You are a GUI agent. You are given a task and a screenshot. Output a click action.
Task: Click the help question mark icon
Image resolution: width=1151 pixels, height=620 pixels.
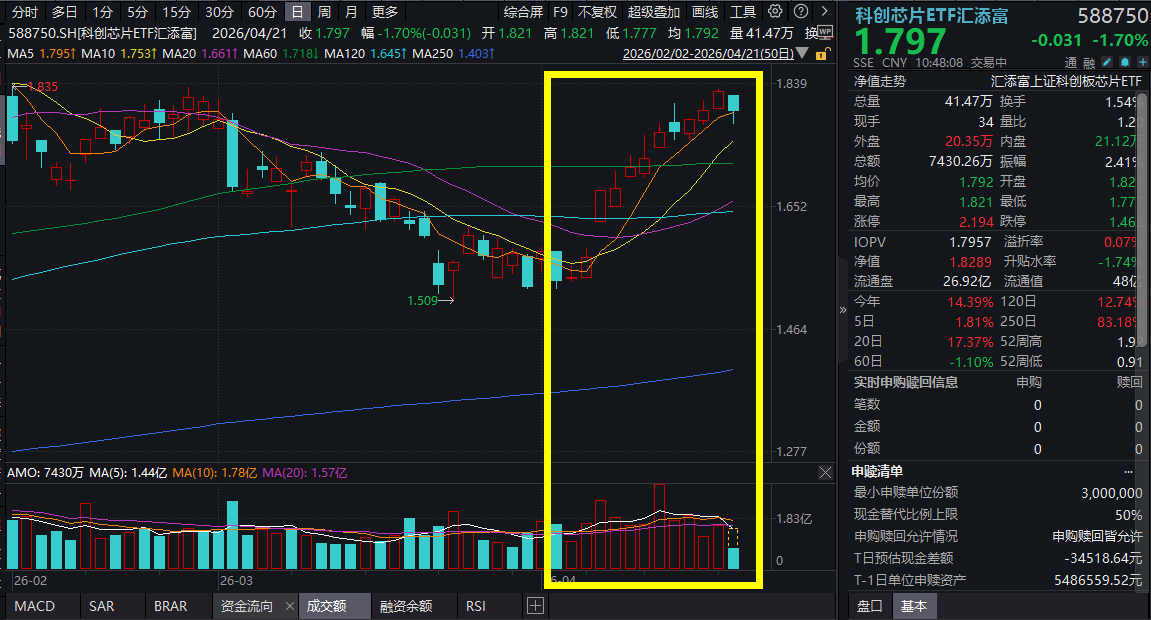[x=801, y=12]
